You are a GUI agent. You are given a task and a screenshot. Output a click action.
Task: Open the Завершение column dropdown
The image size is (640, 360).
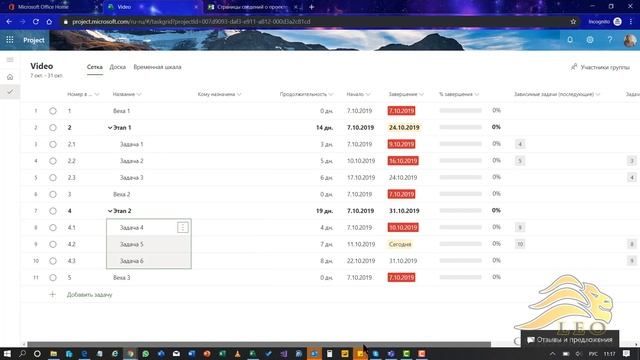pyautogui.click(x=422, y=94)
